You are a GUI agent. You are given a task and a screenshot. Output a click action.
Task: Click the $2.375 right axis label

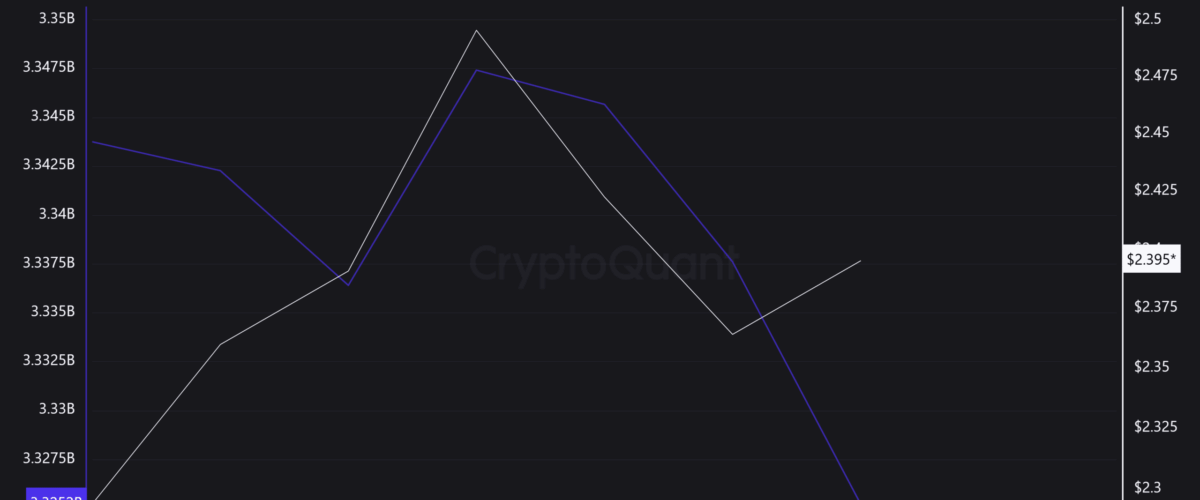1154,308
